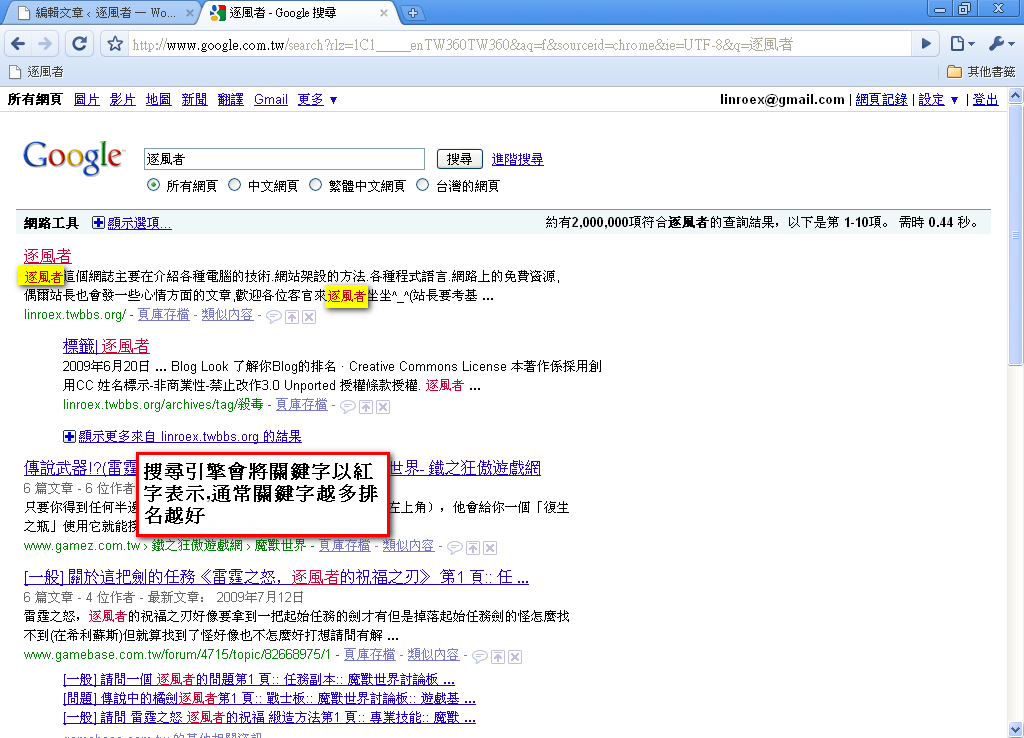The height and width of the screenshot is (738, 1024).
Task: Click the vertical scrollbar thumb
Action: tap(1016, 234)
